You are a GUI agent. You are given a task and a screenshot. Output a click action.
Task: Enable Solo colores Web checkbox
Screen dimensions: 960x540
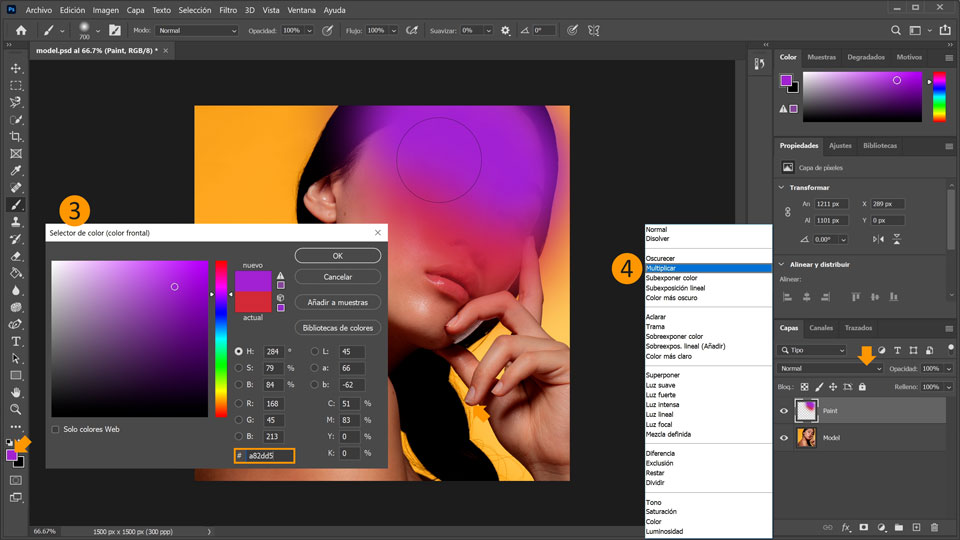click(x=55, y=429)
